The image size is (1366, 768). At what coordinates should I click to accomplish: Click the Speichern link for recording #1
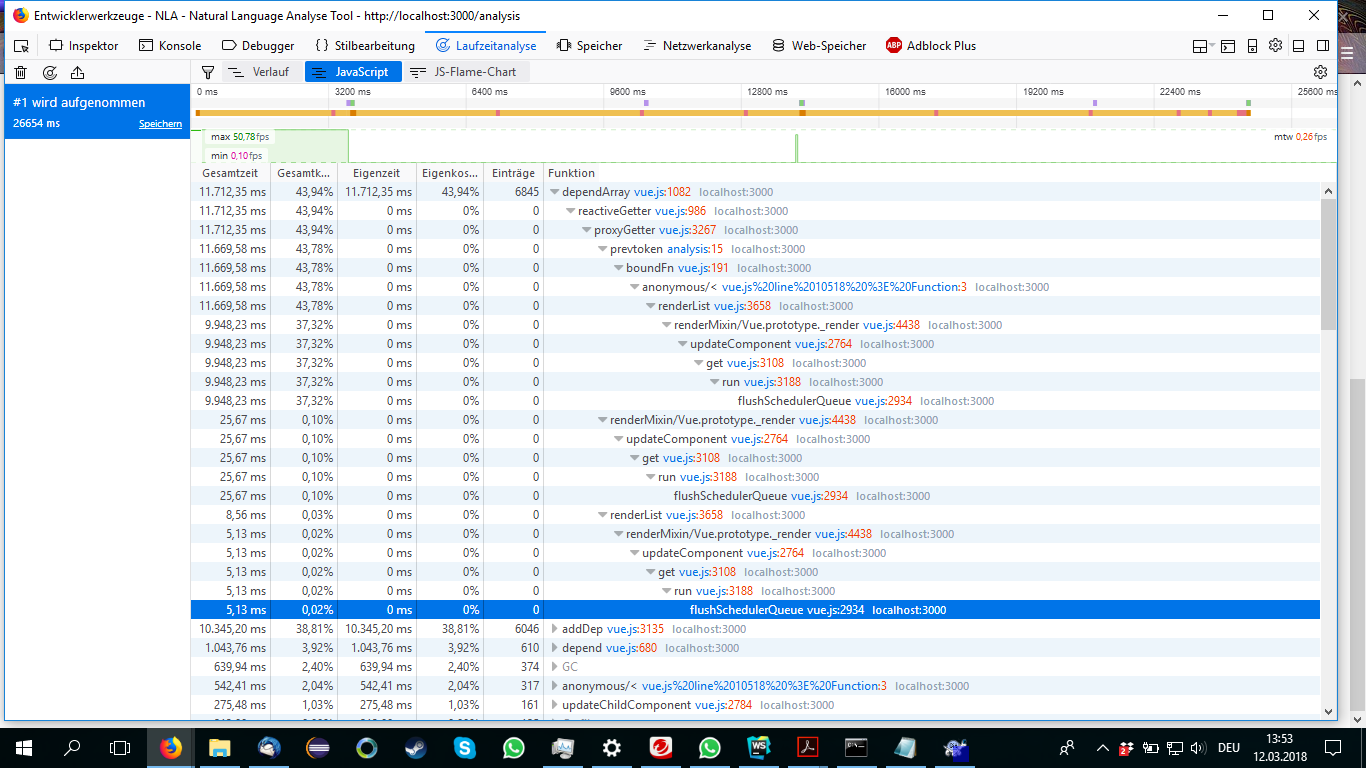(160, 123)
